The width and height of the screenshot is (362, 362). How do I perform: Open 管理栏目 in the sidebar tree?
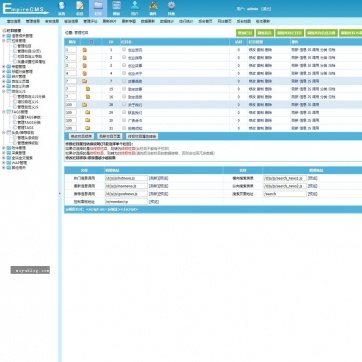[24, 46]
